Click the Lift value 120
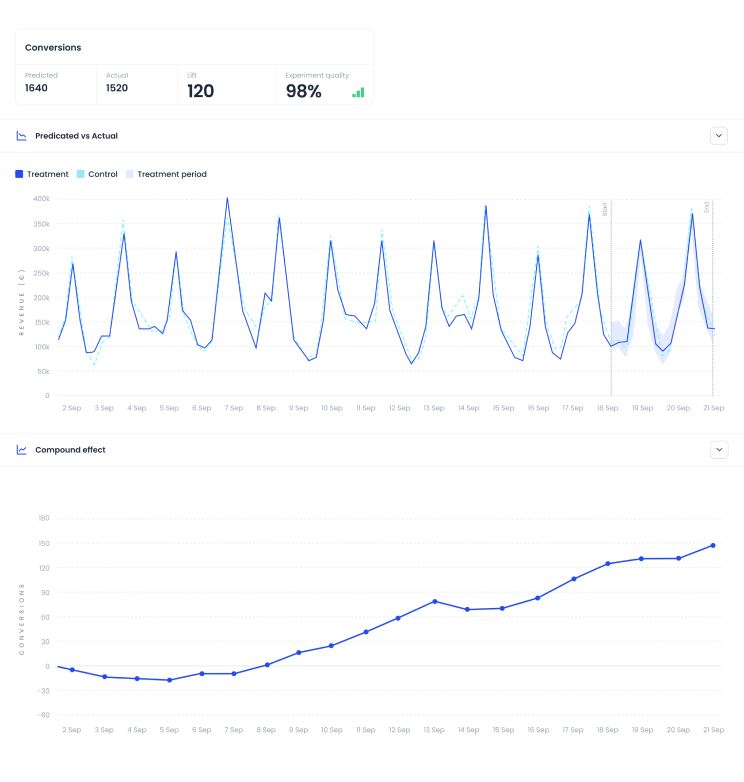This screenshot has width=744, height=782. point(200,91)
